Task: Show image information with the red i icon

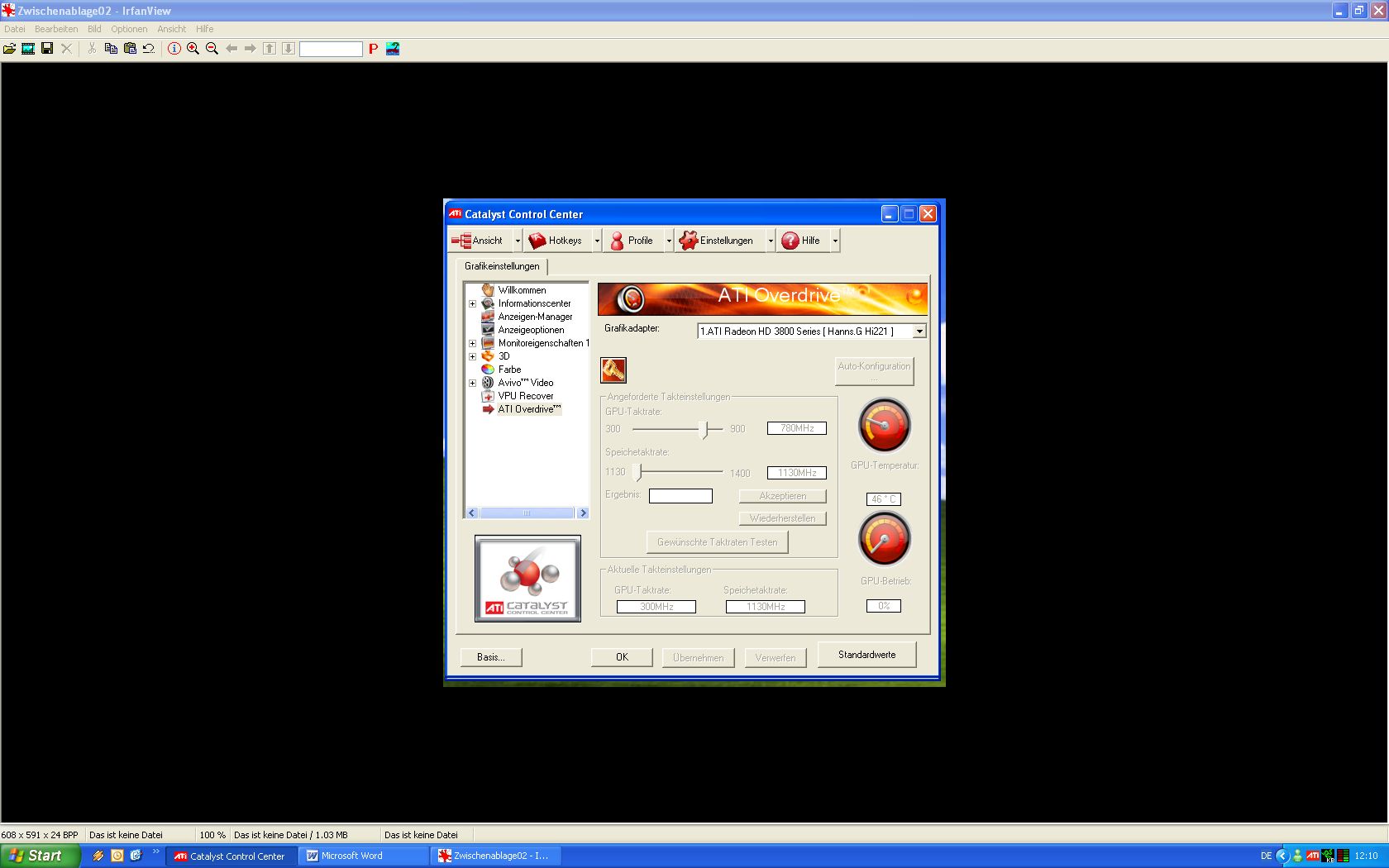Action: click(174, 49)
